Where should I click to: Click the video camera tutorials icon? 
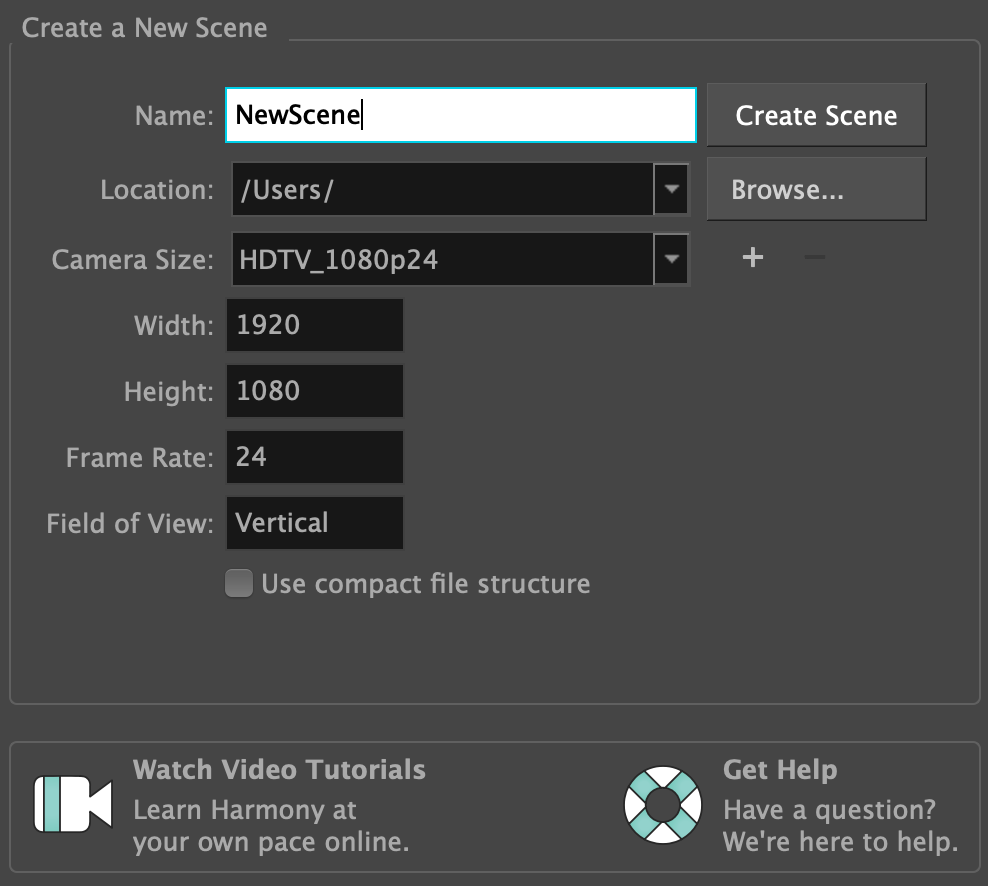pyautogui.click(x=73, y=803)
